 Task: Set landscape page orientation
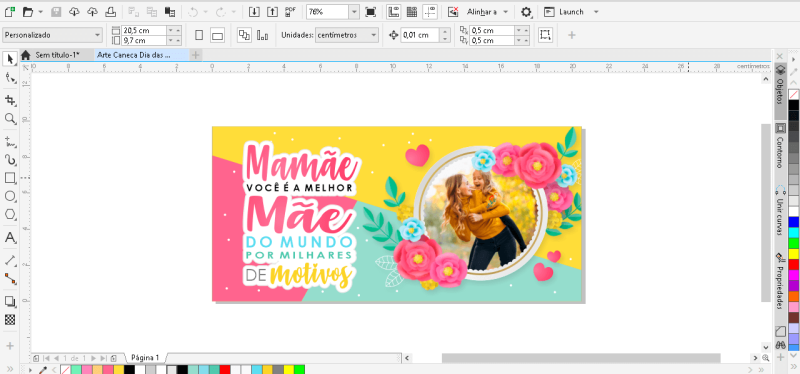tap(217, 35)
